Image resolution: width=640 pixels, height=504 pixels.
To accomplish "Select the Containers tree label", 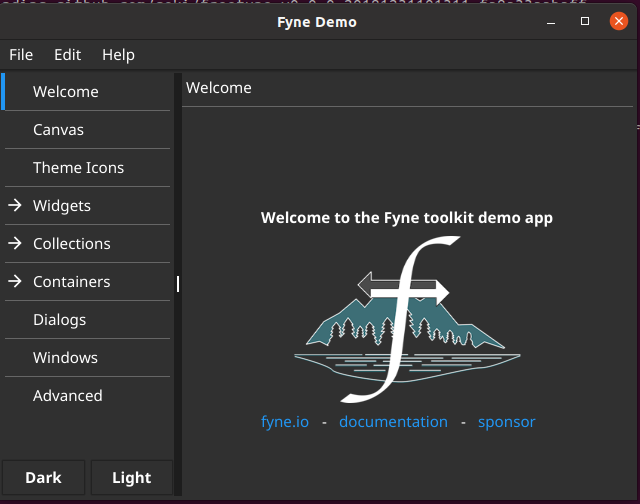I will click(71, 282).
